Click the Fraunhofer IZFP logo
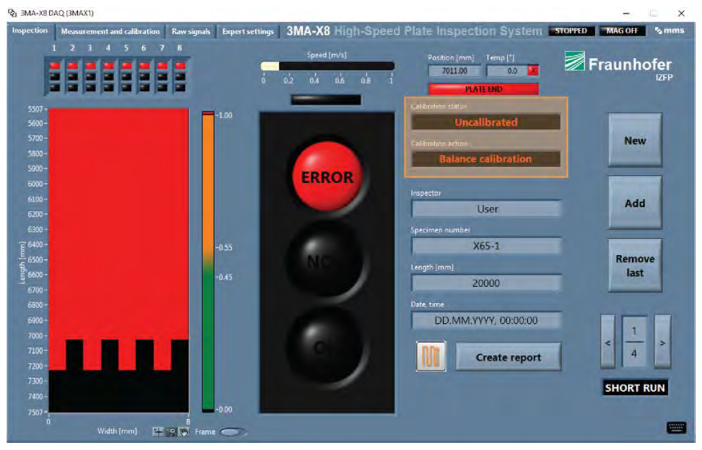The width and height of the screenshot is (702, 450). tap(619, 65)
